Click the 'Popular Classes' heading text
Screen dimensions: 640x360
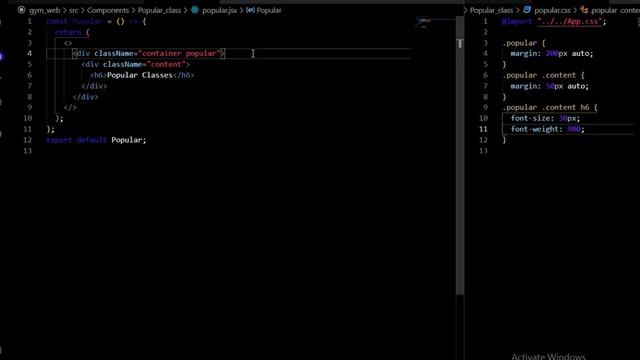click(x=140, y=75)
